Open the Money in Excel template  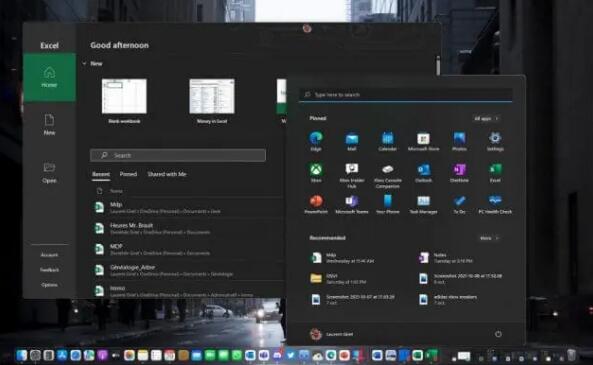tap(212, 96)
